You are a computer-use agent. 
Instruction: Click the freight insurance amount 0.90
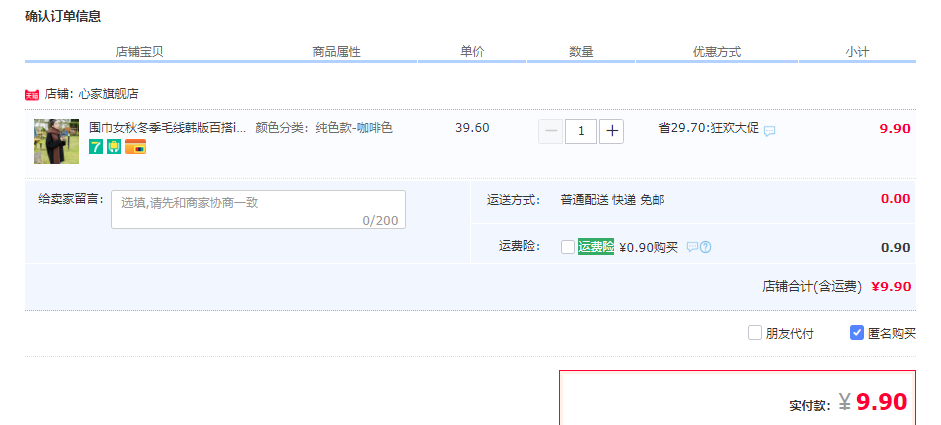pos(895,247)
